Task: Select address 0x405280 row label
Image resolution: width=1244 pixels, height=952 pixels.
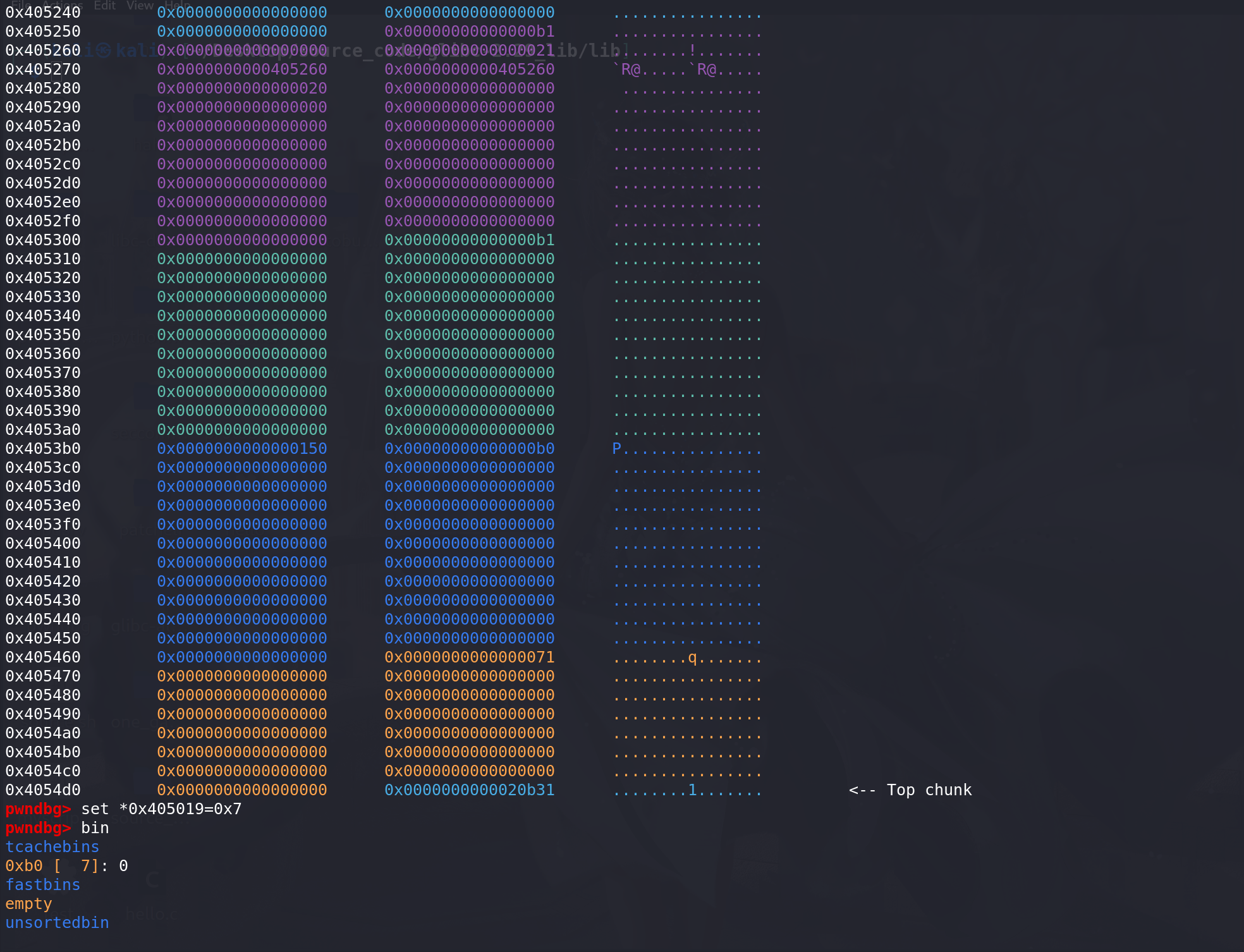Action: pos(43,88)
